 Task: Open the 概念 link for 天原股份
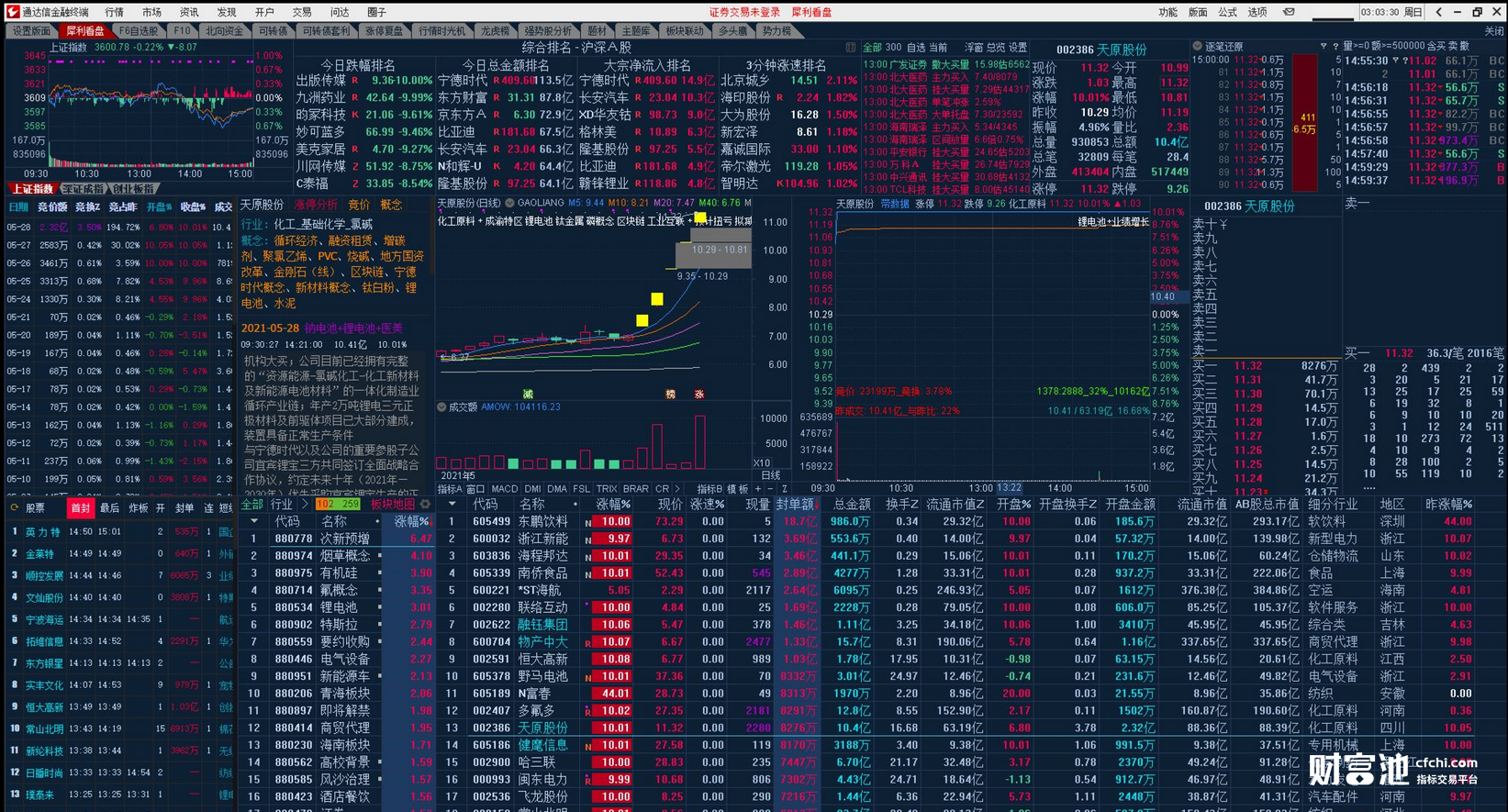[391, 205]
